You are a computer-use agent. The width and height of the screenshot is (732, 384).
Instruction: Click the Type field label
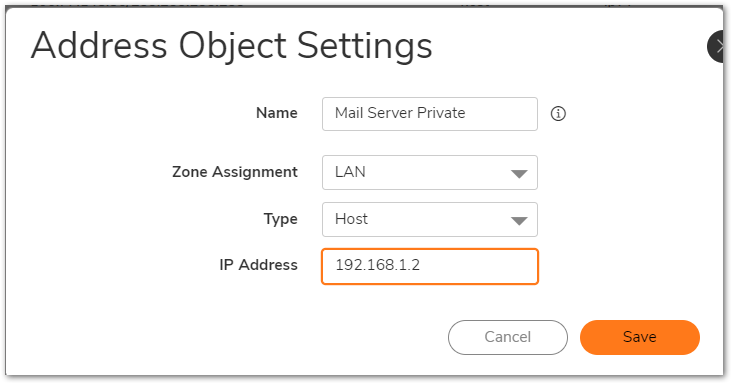pos(281,219)
